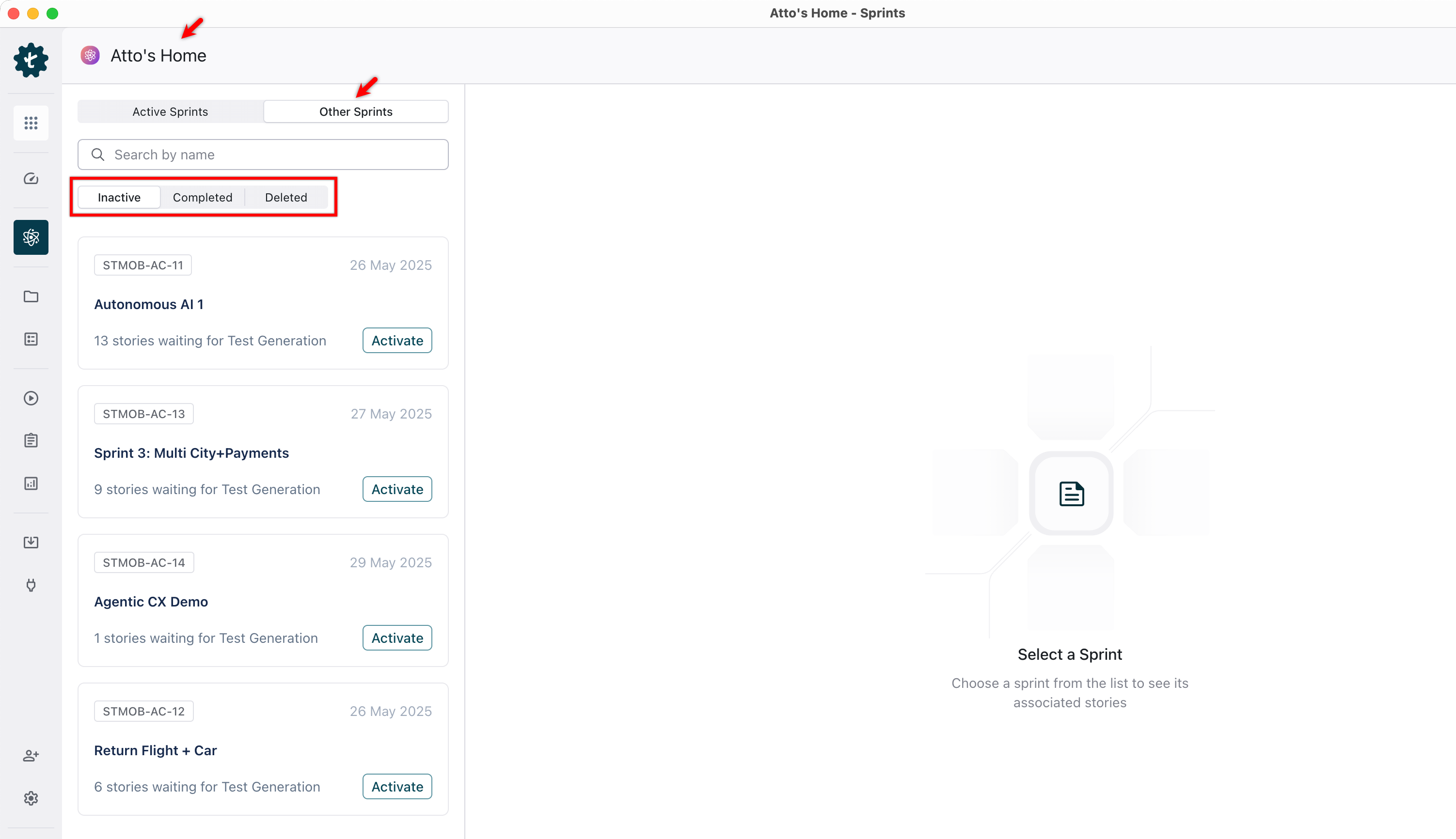The image size is (1456, 839).
Task: Open the settings gear icon
Action: pos(31,798)
